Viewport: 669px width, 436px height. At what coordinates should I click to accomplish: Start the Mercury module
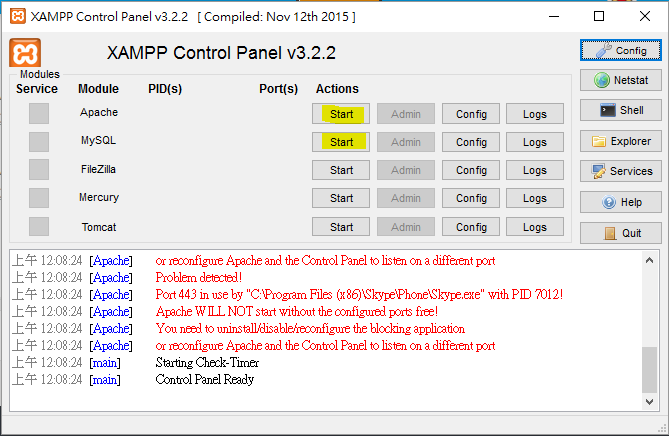coord(341,198)
